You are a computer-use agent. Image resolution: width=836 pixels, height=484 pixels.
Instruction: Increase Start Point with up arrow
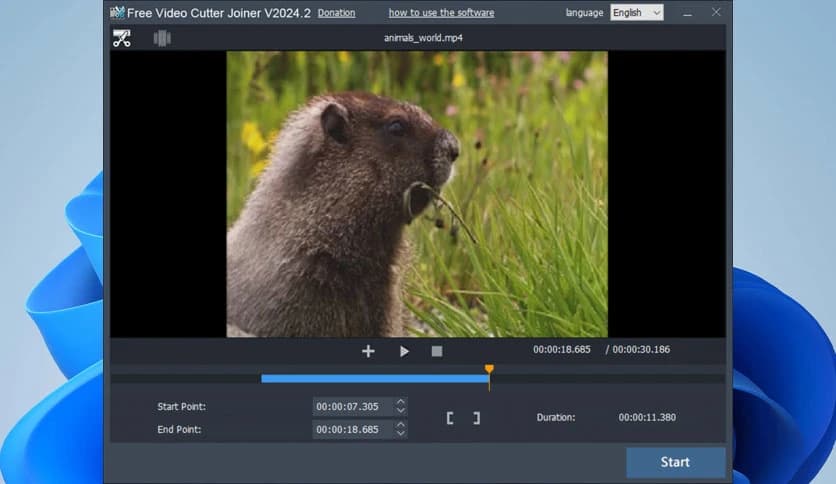click(x=401, y=402)
